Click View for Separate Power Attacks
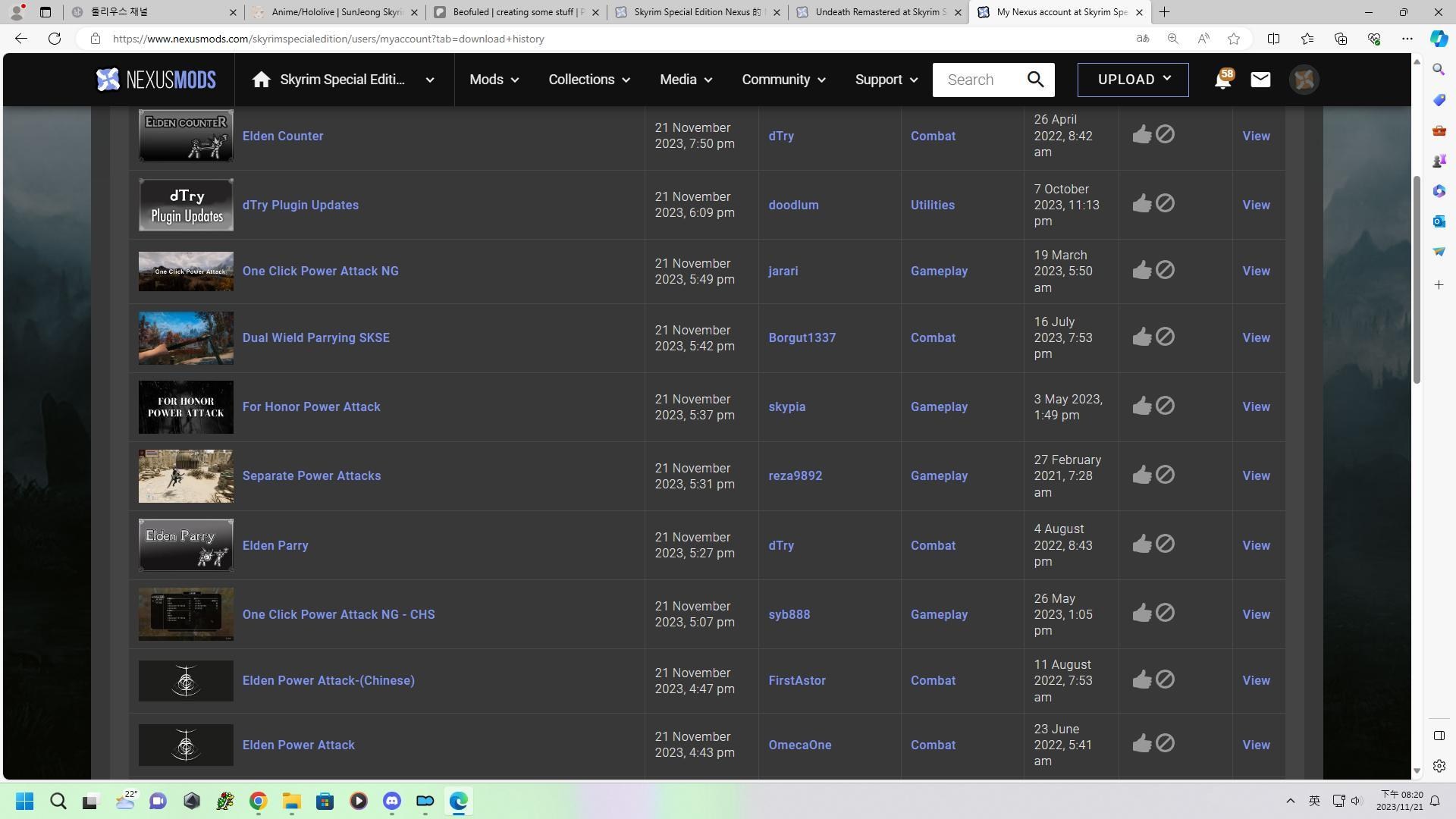This screenshot has width=1456, height=819. tap(1256, 476)
